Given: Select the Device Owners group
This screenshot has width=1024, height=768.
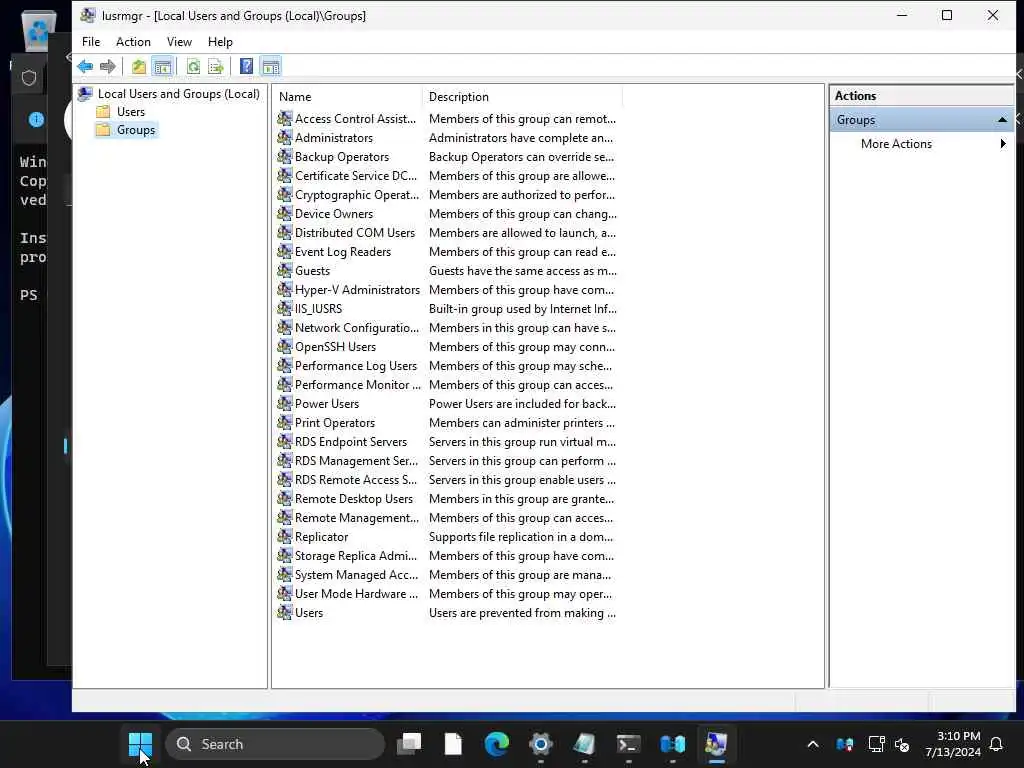Looking at the screenshot, I should pyautogui.click(x=334, y=214).
